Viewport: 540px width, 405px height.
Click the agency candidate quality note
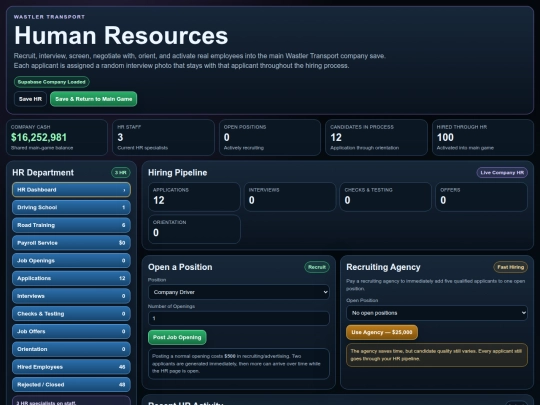(x=437, y=355)
